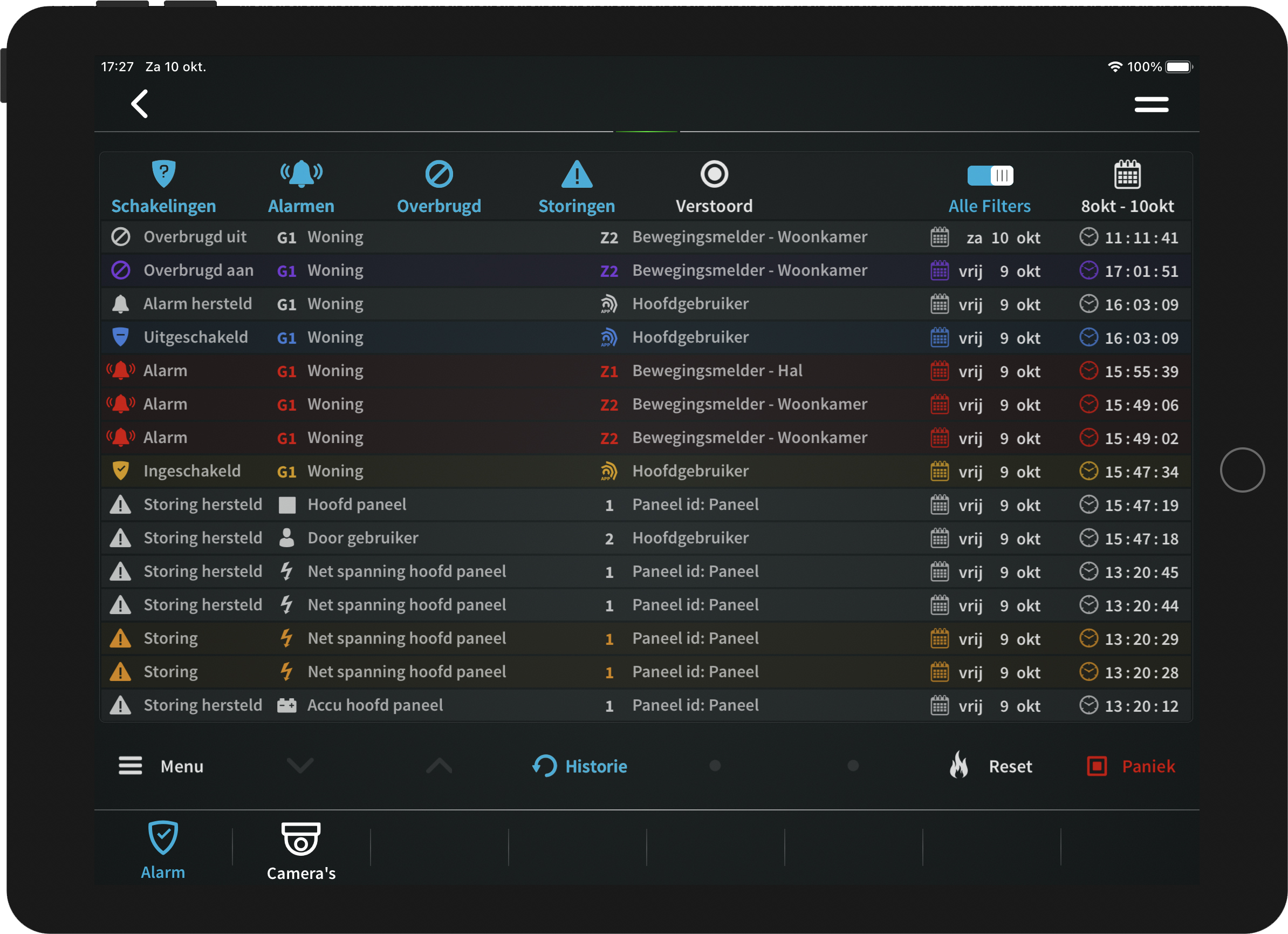The height and width of the screenshot is (934, 1288).
Task: Select the Ingeschakeld yellow shield row
Action: [x=646, y=472]
